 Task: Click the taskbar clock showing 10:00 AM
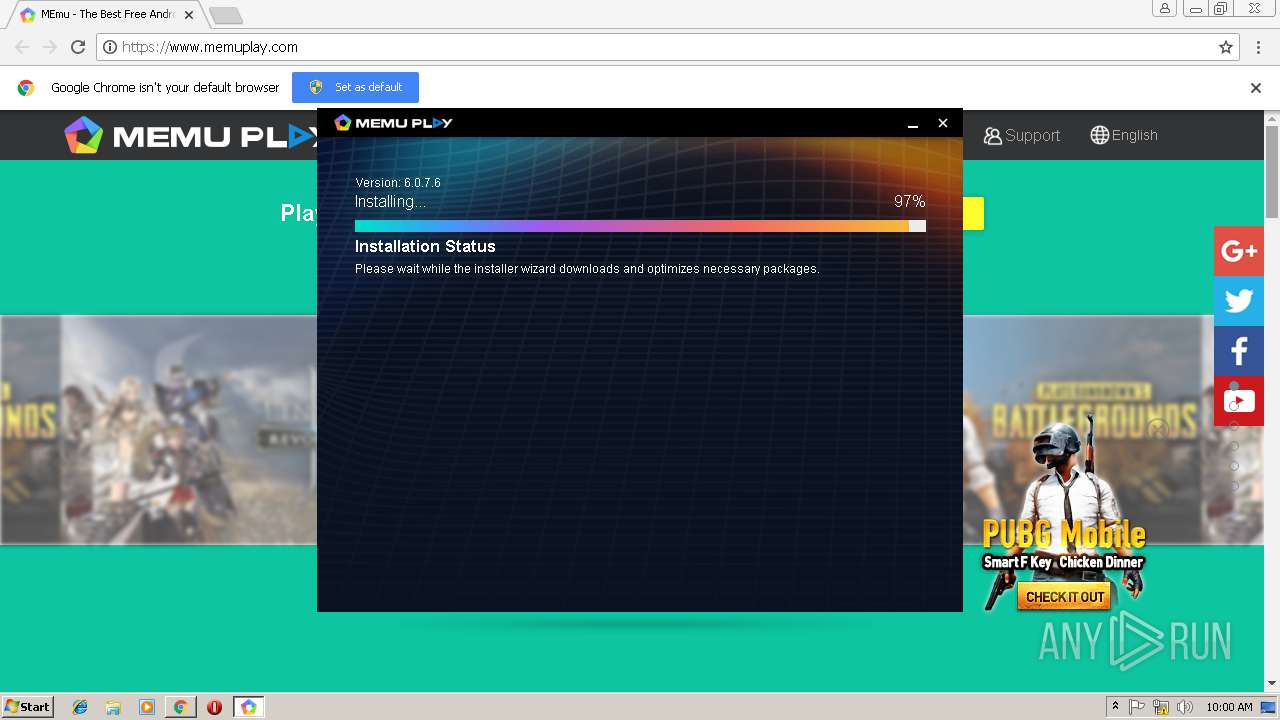(1229, 707)
